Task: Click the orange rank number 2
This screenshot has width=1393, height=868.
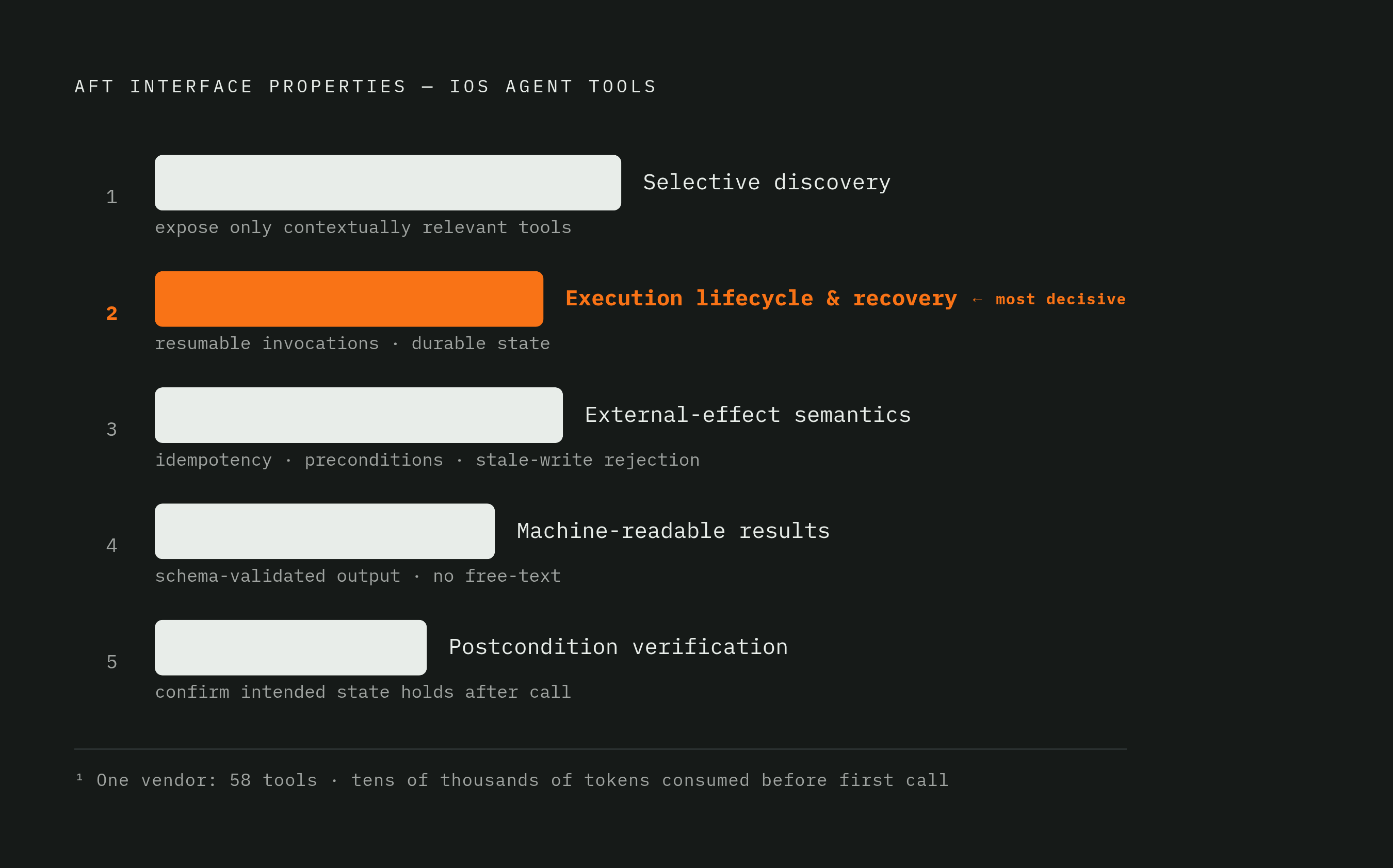Action: click(x=112, y=314)
